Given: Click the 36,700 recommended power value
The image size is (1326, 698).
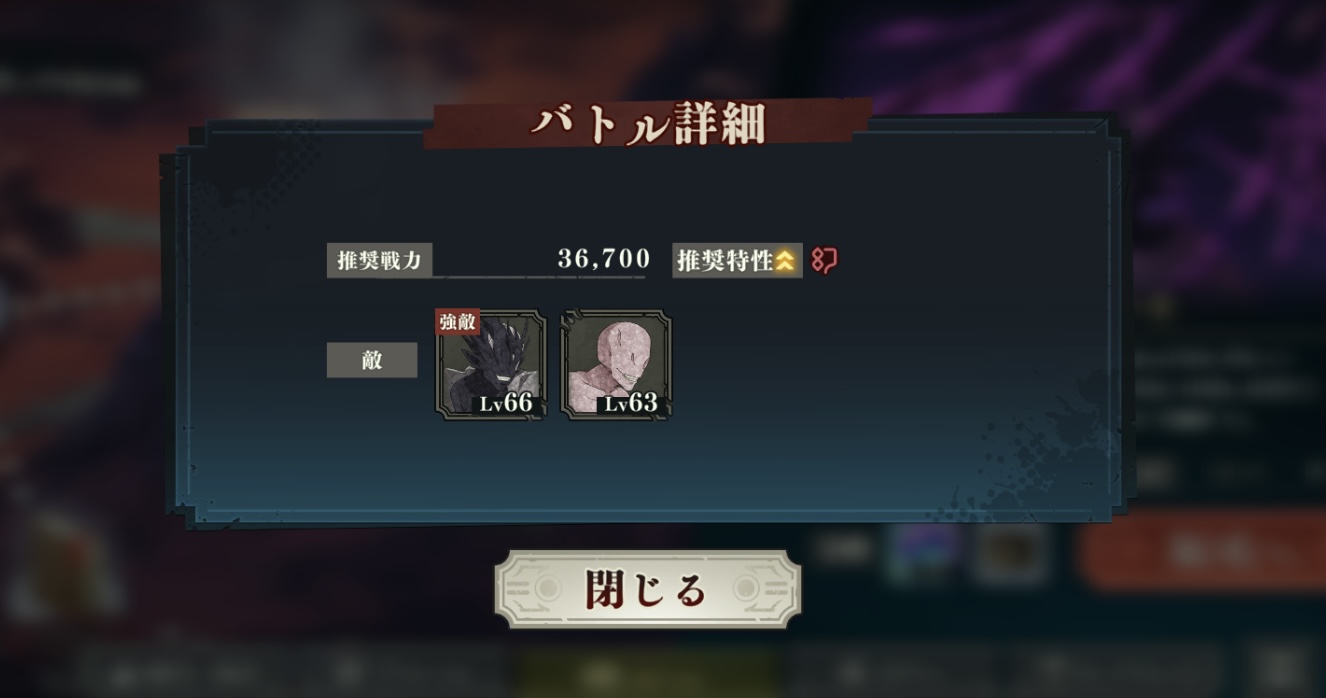Looking at the screenshot, I should click(604, 259).
